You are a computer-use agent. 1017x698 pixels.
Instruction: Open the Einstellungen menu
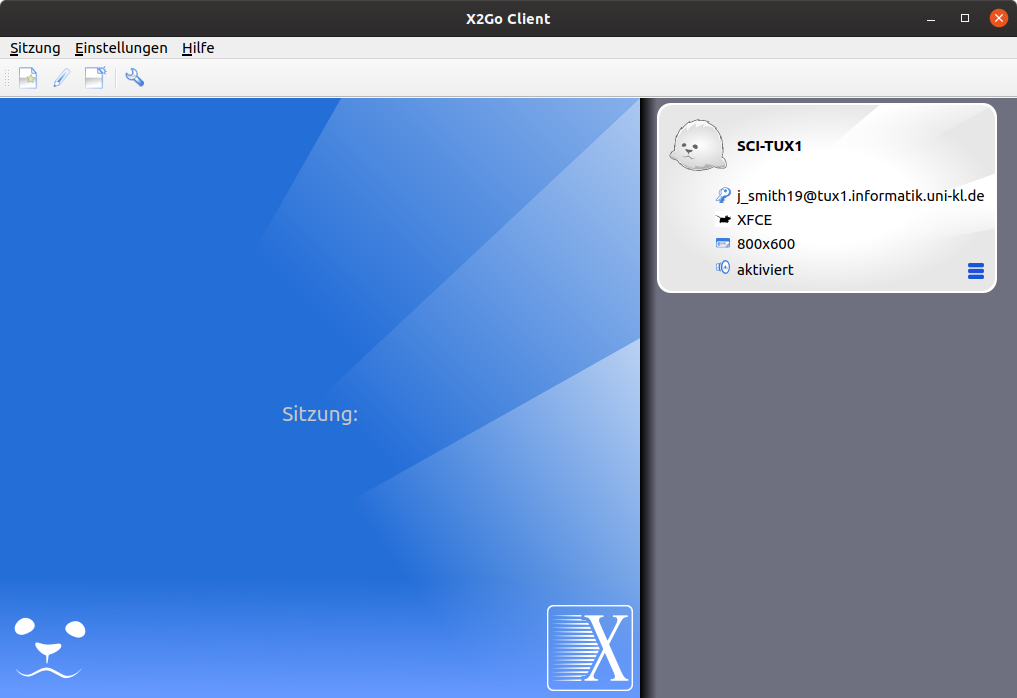click(x=121, y=48)
